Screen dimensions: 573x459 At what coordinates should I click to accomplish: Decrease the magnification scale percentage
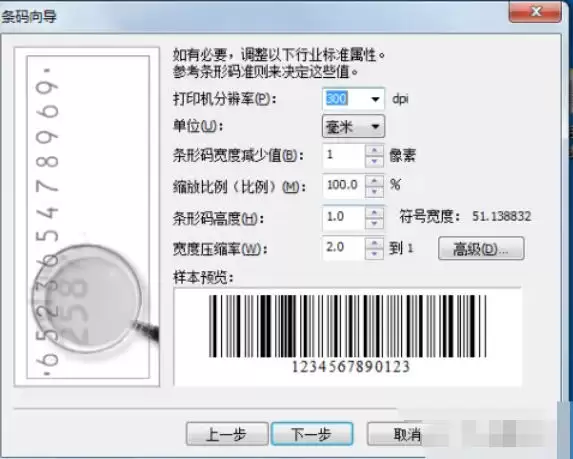pyautogui.click(x=374, y=191)
